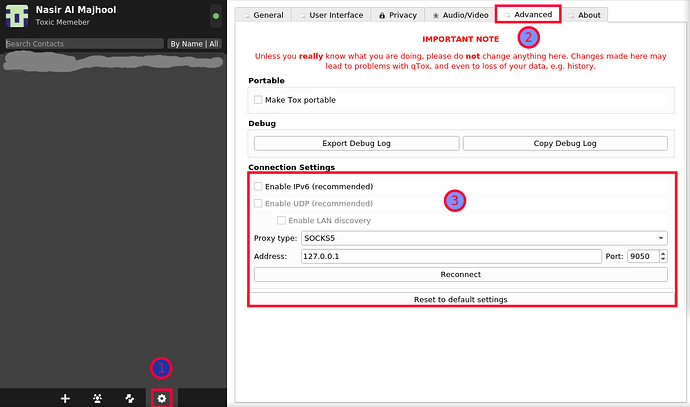Click the green online status indicator
The height and width of the screenshot is (407, 690).
(215, 16)
